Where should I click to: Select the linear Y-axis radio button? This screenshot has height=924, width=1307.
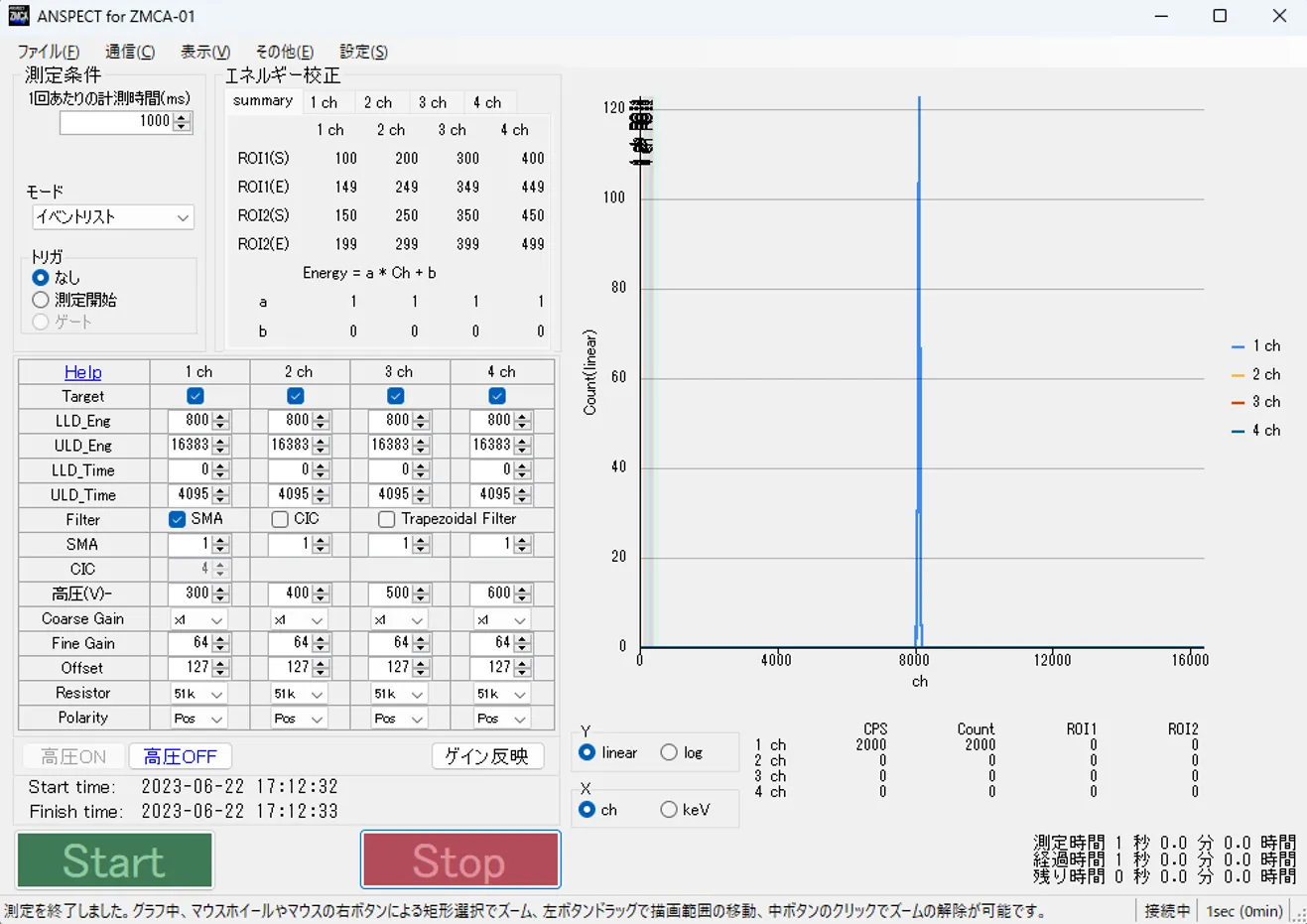point(588,752)
